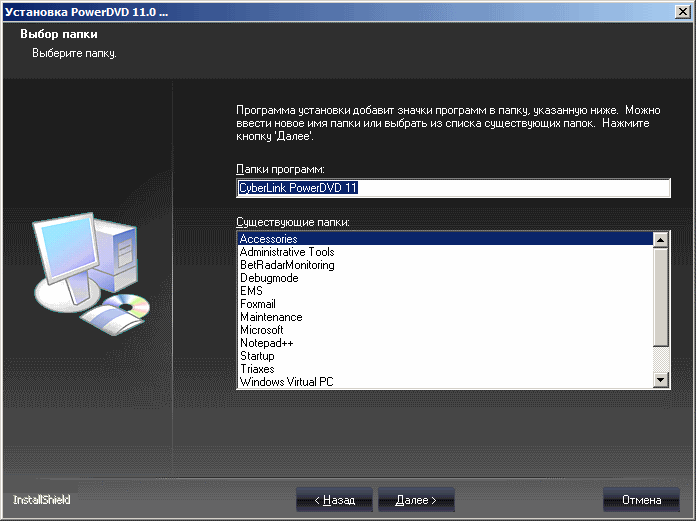
Task: Select Notepad++ folder entry
Action: 445,343
